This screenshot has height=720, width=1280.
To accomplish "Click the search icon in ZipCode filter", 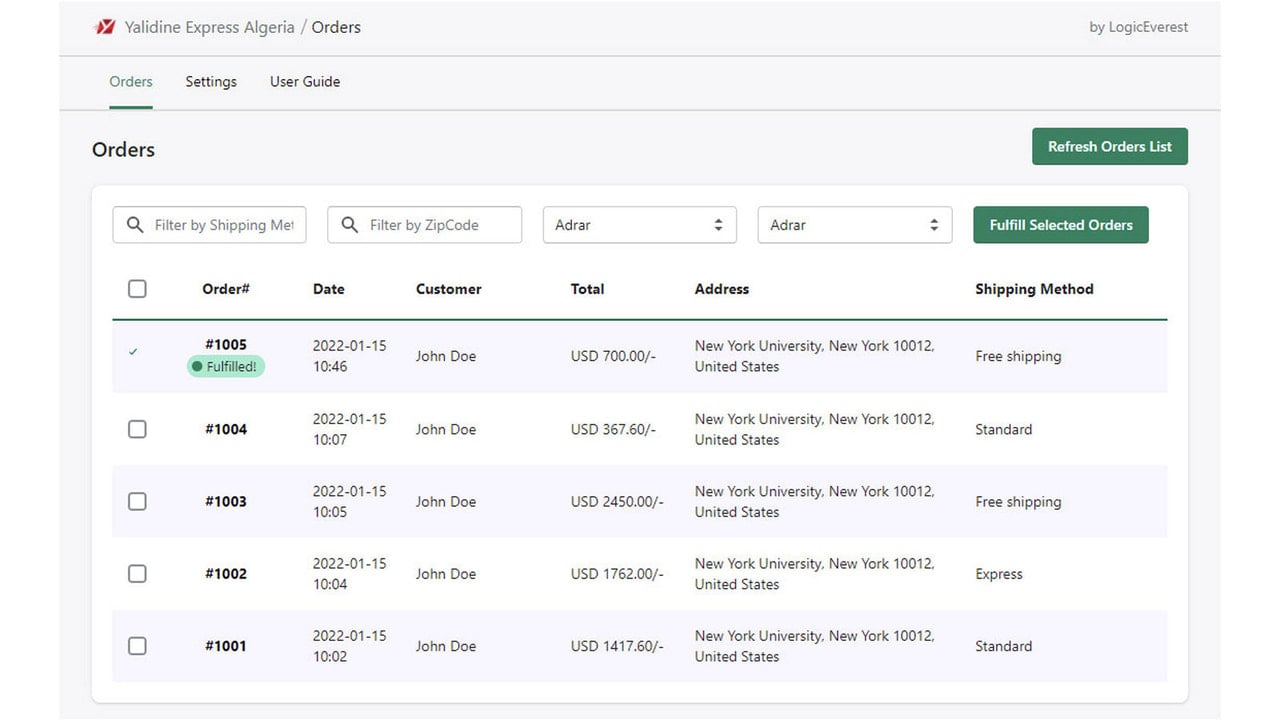I will [350, 225].
